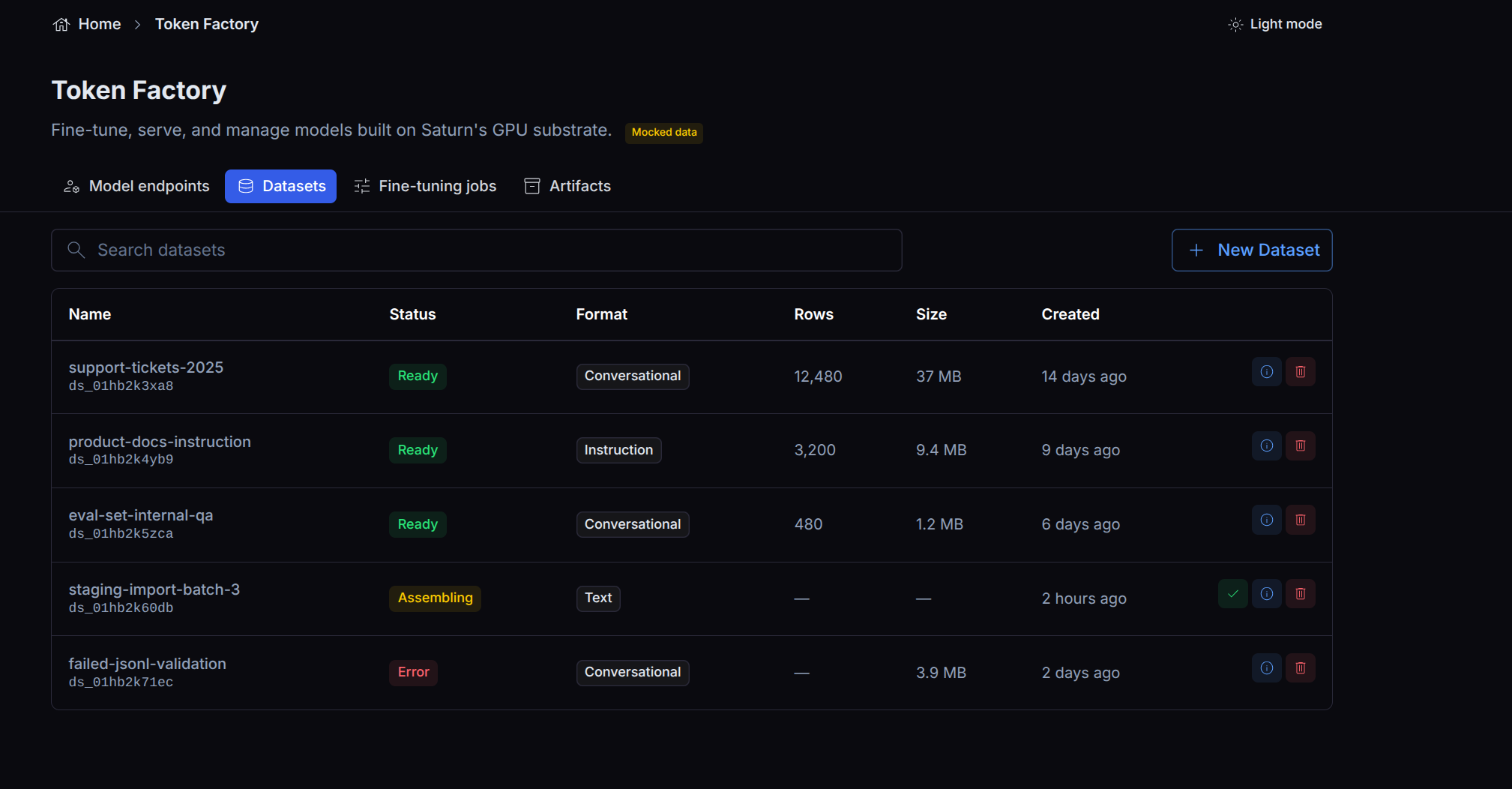Click the green checkmark for staging-import-batch-3
This screenshot has width=1512, height=789.
click(1232, 594)
